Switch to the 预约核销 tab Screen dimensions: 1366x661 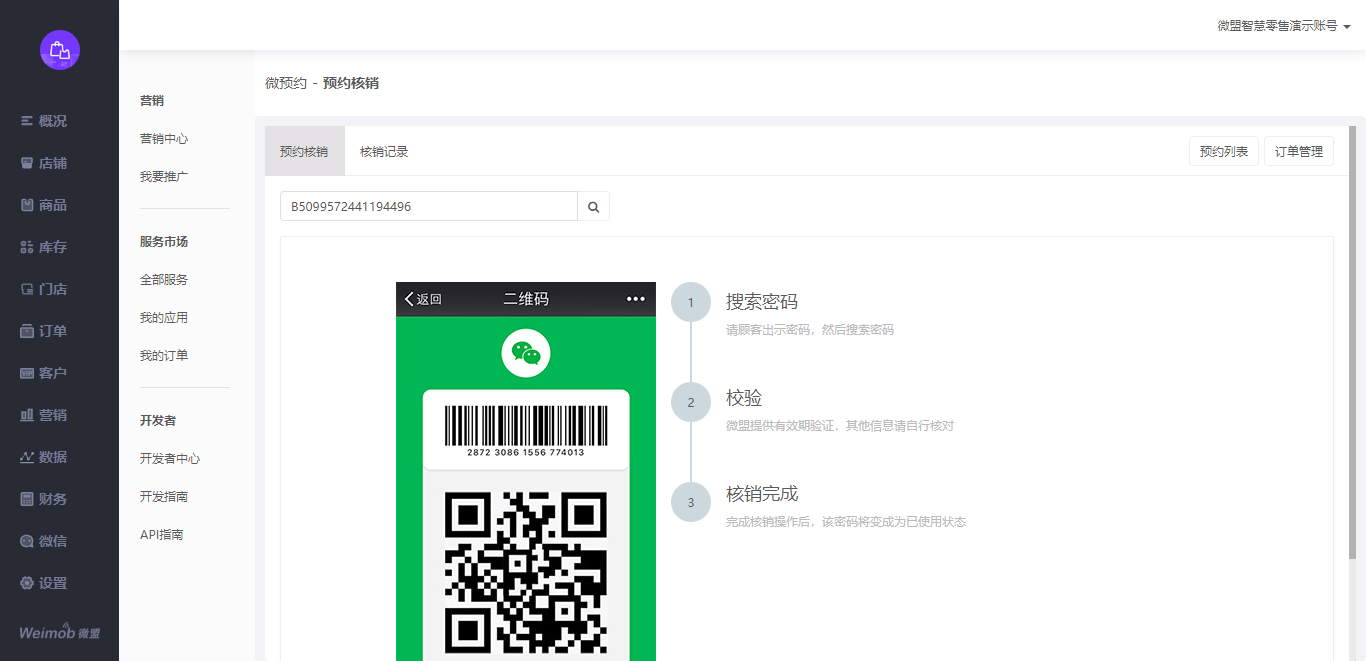click(304, 151)
